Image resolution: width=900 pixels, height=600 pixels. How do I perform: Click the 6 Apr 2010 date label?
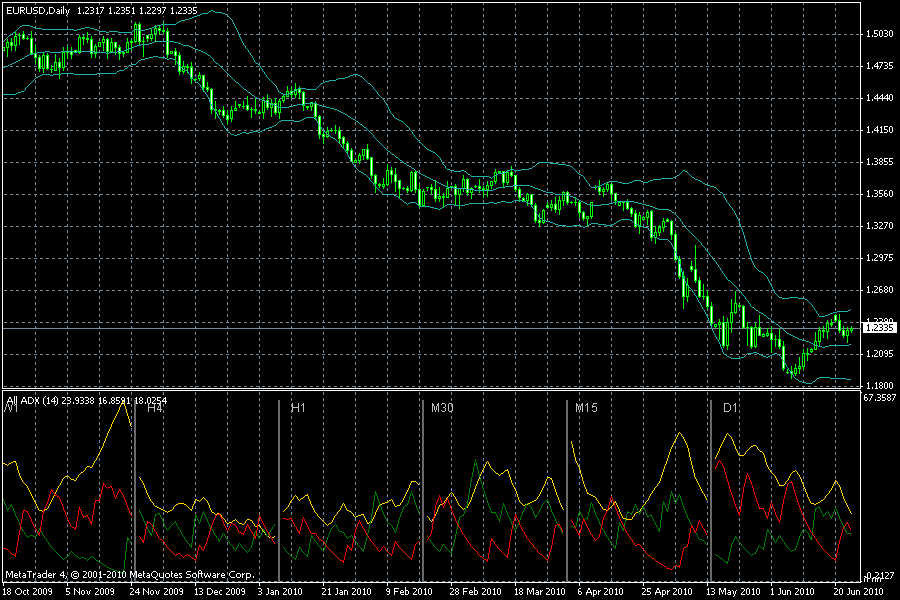pos(600,591)
